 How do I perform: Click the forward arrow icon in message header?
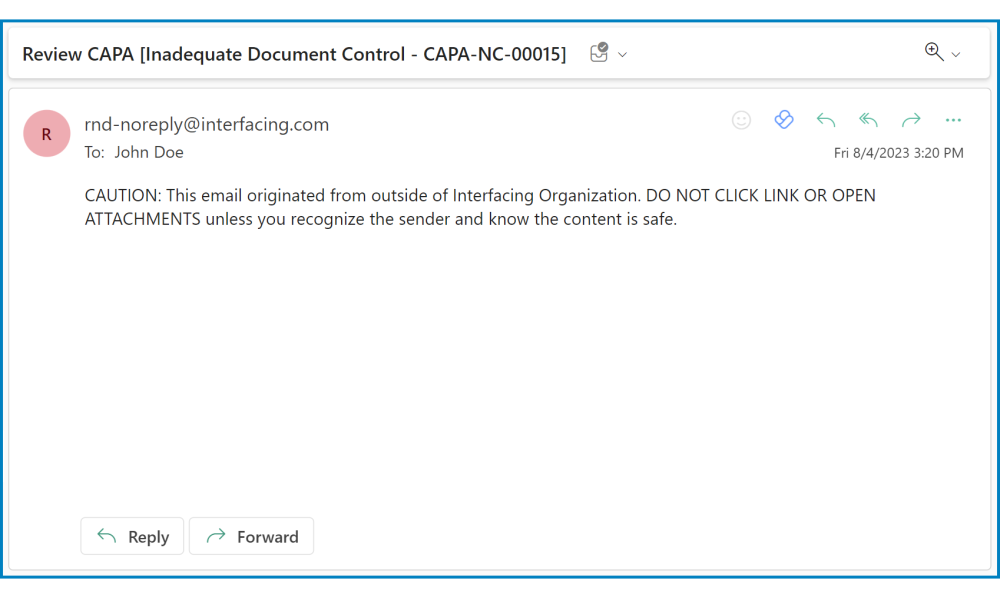tap(911, 120)
